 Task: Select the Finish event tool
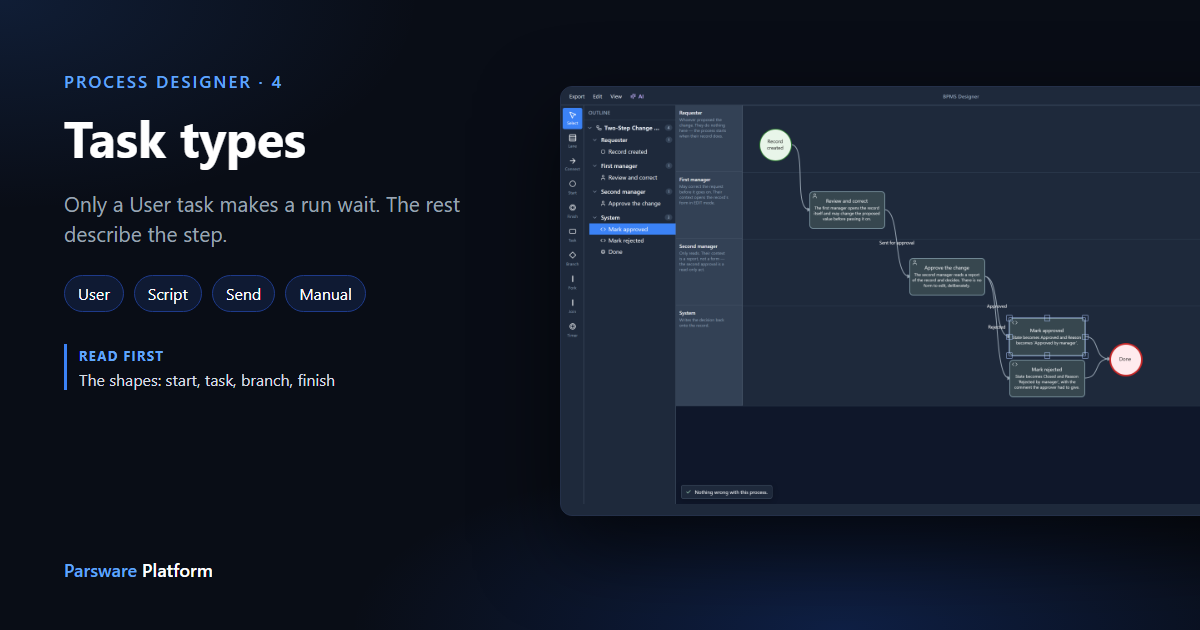[x=572, y=211]
